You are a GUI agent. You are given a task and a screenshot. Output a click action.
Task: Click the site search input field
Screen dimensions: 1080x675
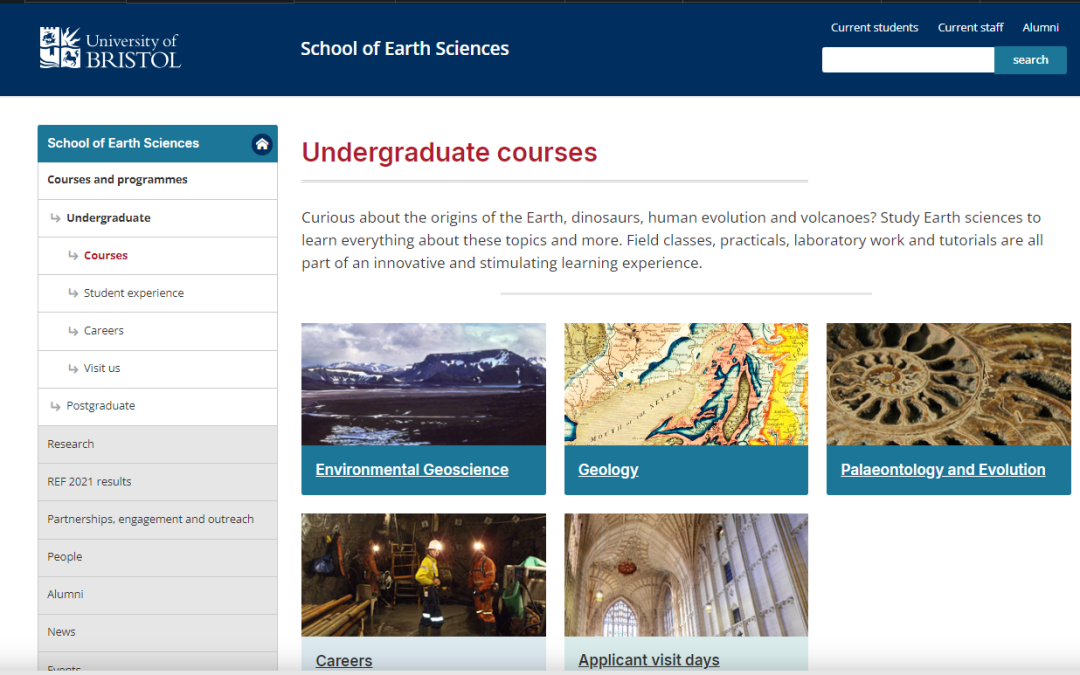908,60
